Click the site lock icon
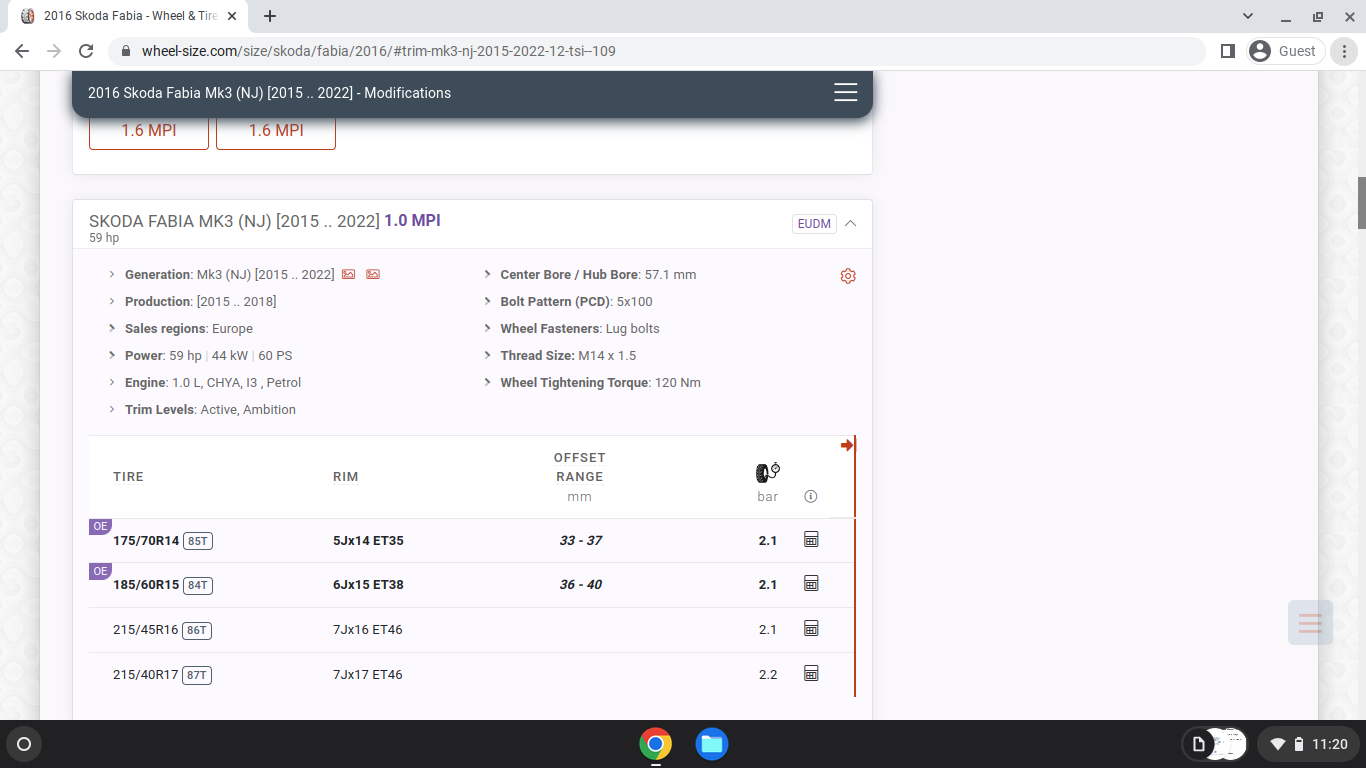The height and width of the screenshot is (768, 1366). point(126,51)
